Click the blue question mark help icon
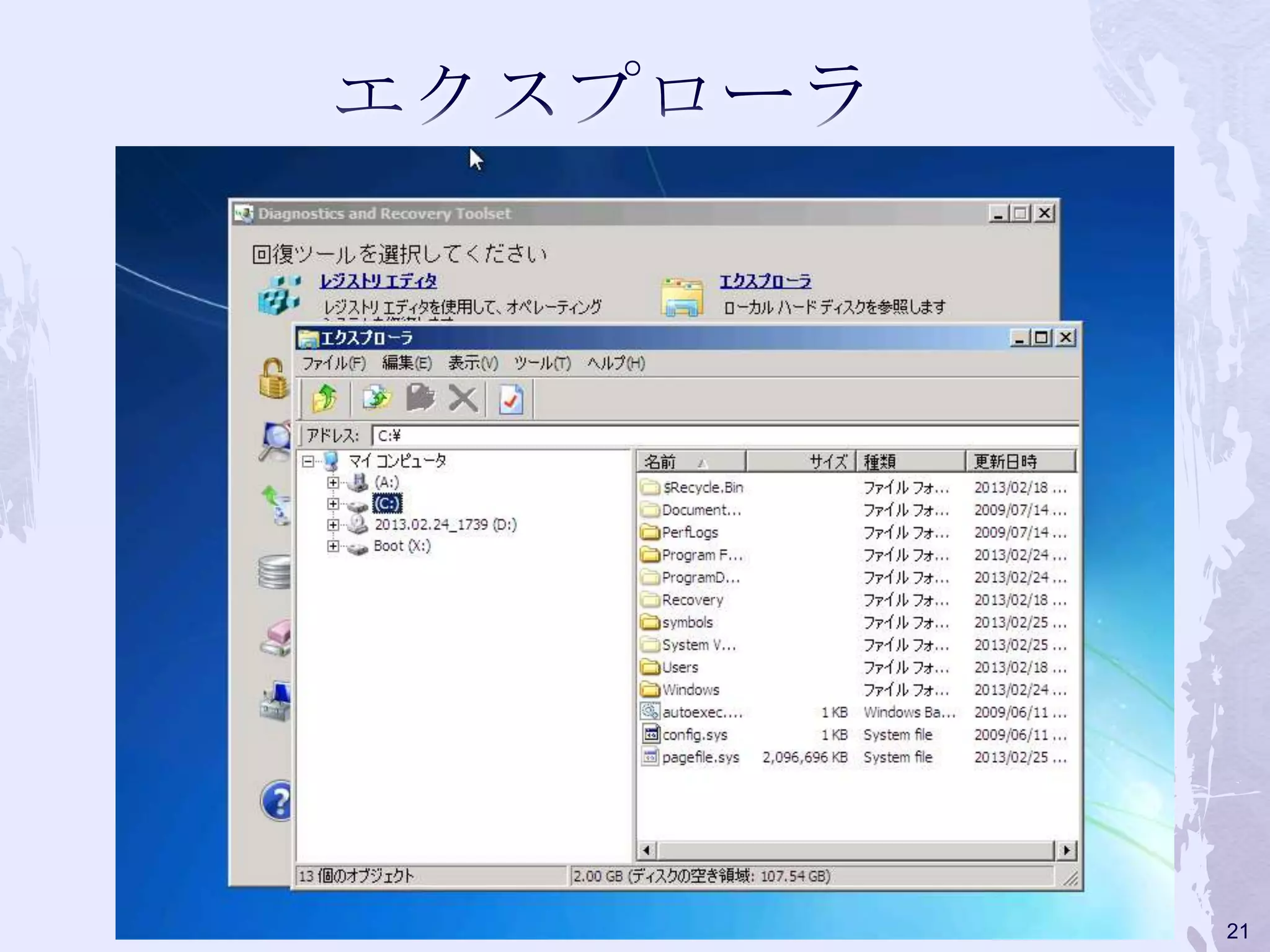Viewport: 1270px width, 952px height. point(277,801)
